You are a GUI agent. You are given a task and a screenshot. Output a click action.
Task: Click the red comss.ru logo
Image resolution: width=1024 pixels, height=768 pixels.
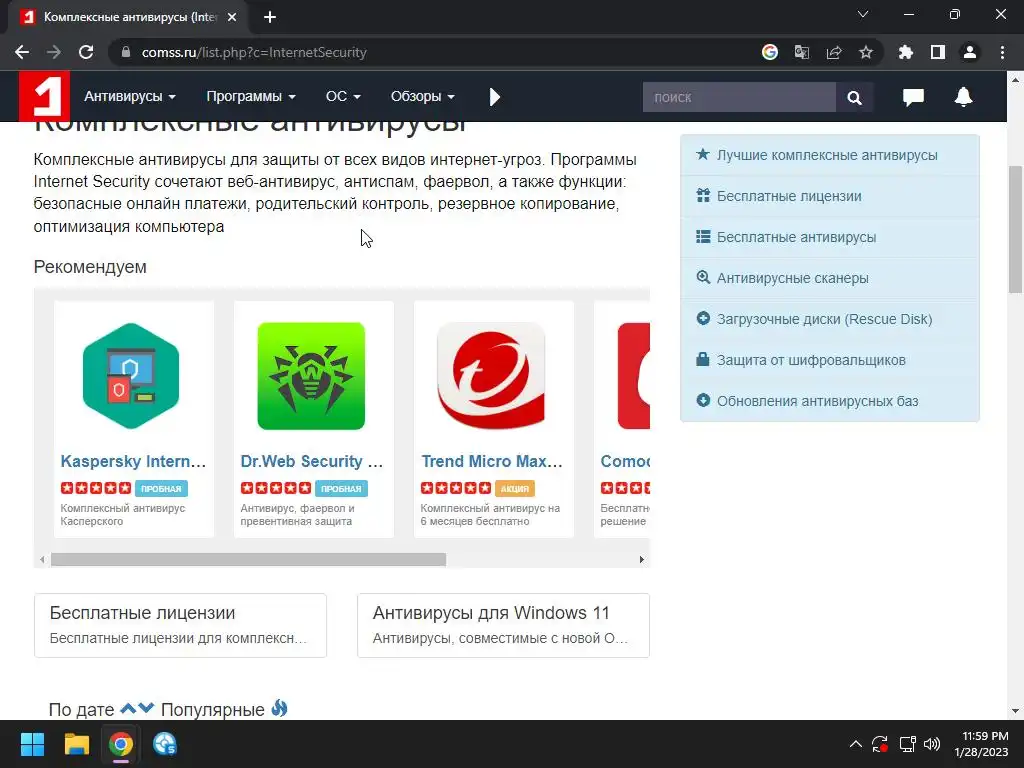44,96
